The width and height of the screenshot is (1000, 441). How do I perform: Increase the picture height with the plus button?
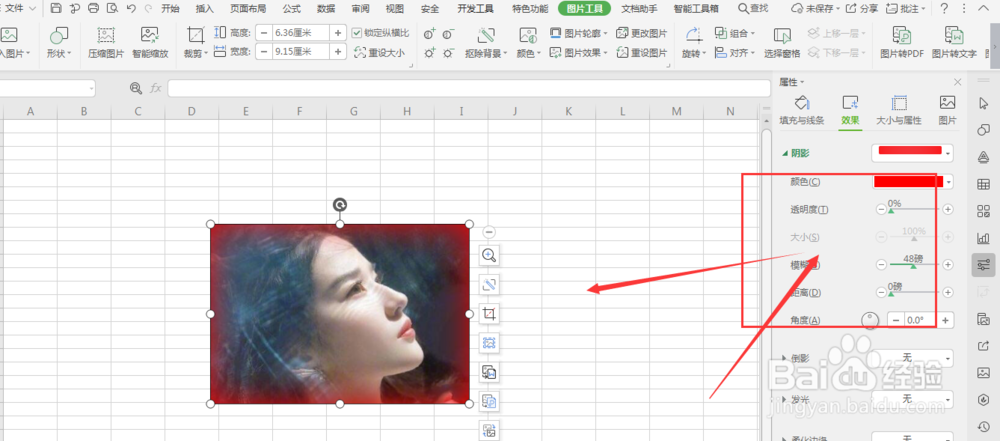(339, 33)
